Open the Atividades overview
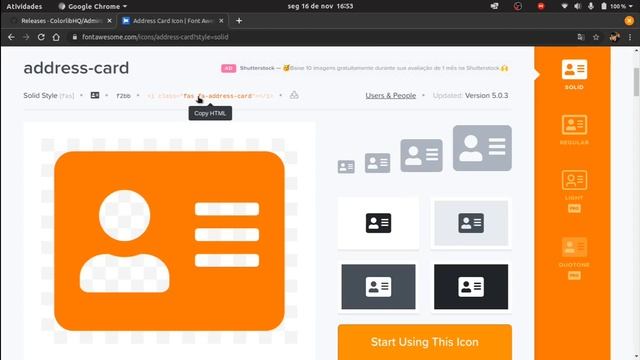This screenshot has height=360, width=640. click(x=24, y=7)
